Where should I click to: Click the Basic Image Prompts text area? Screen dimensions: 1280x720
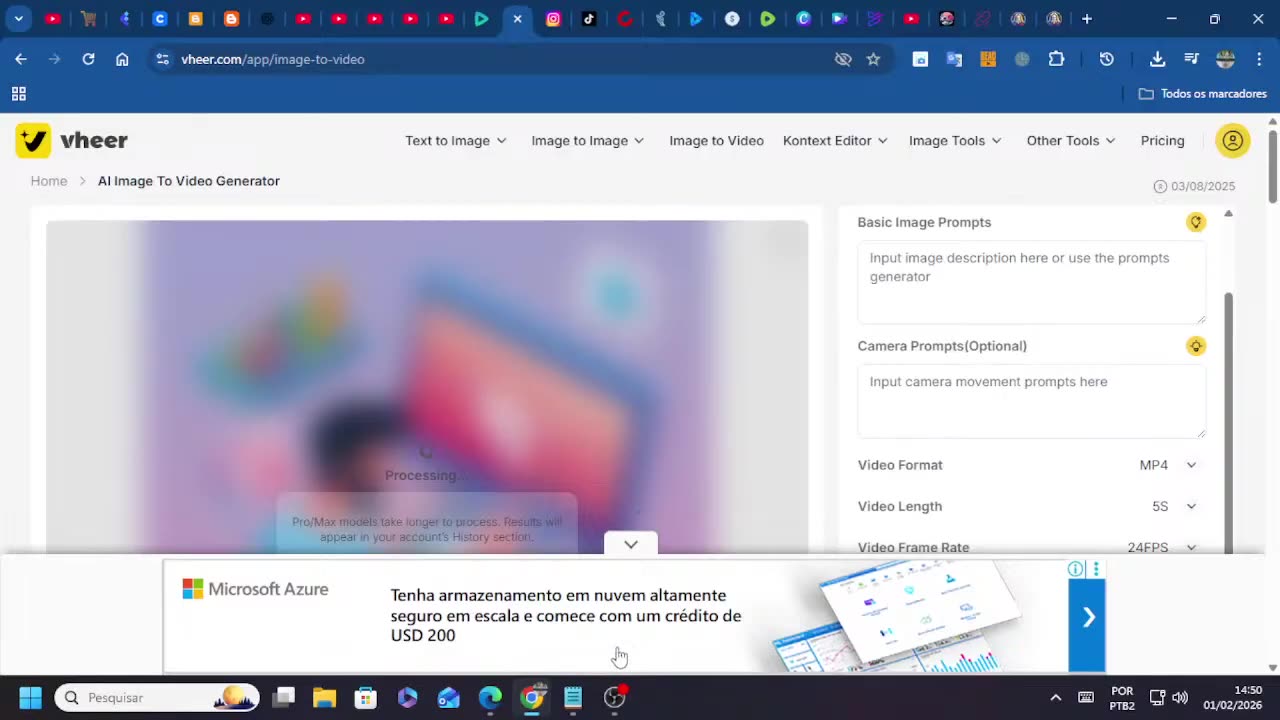[x=1031, y=282]
